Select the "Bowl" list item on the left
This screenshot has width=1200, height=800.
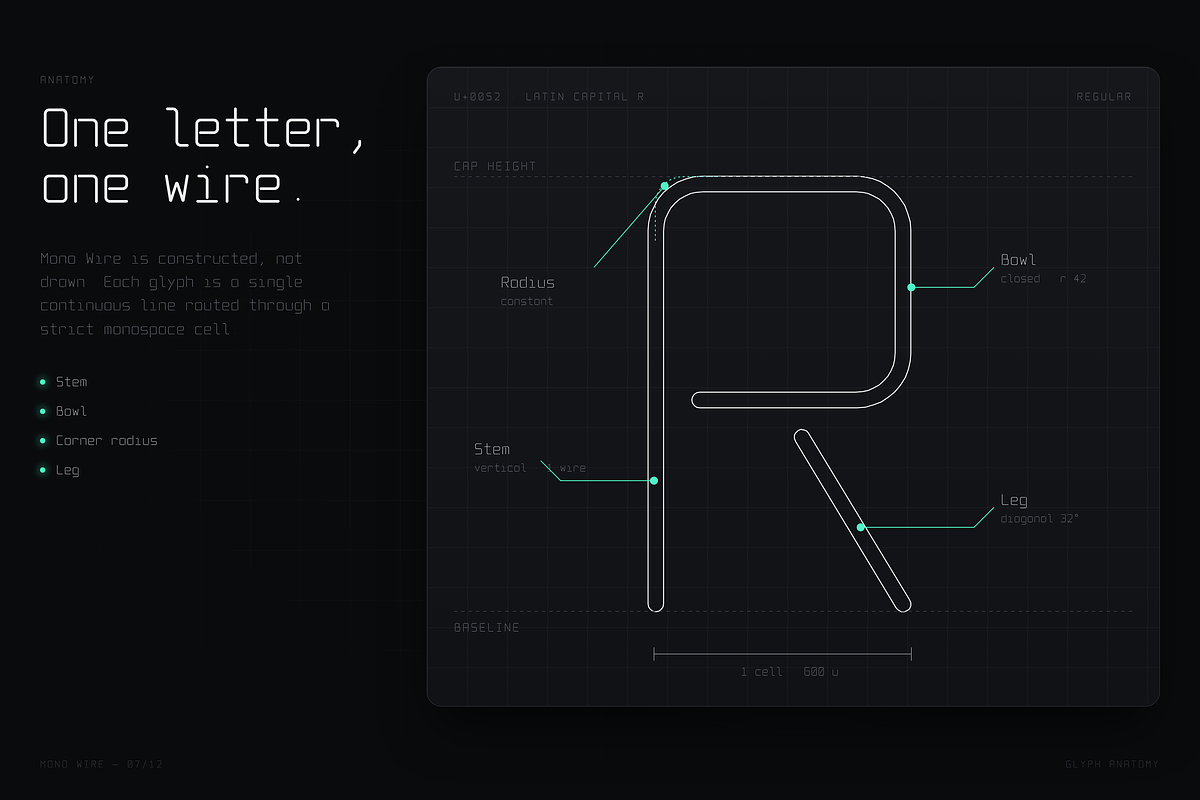(x=64, y=411)
